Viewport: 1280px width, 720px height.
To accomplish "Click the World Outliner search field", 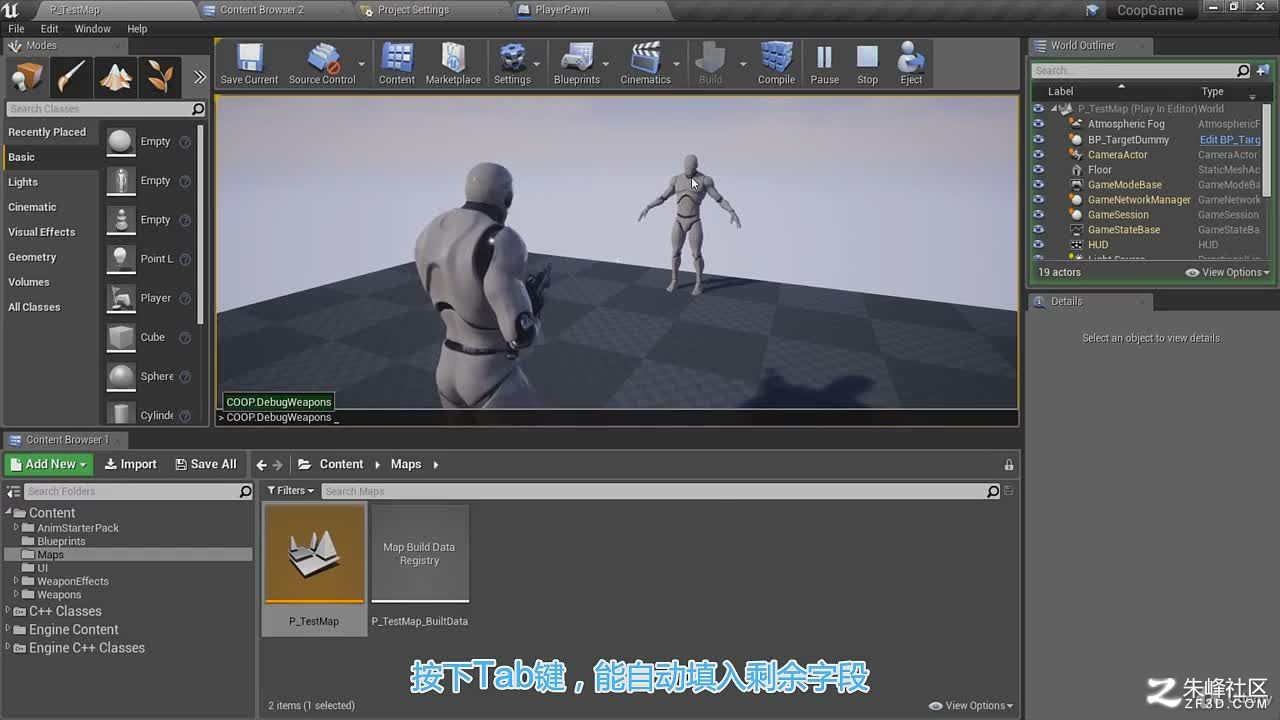I will point(1141,71).
